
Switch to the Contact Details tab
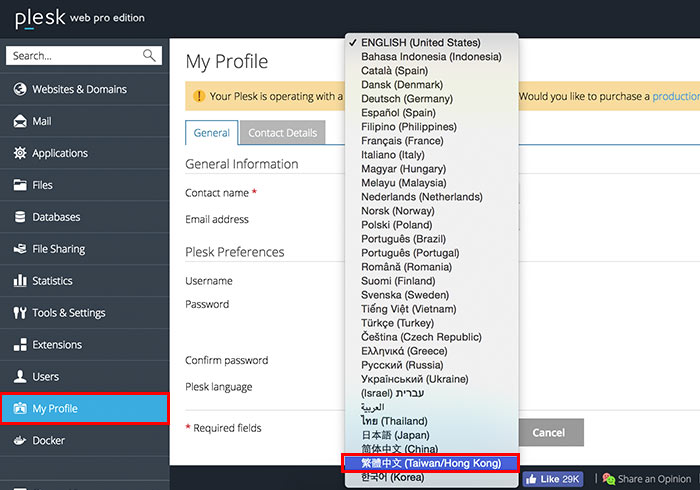[x=283, y=133]
